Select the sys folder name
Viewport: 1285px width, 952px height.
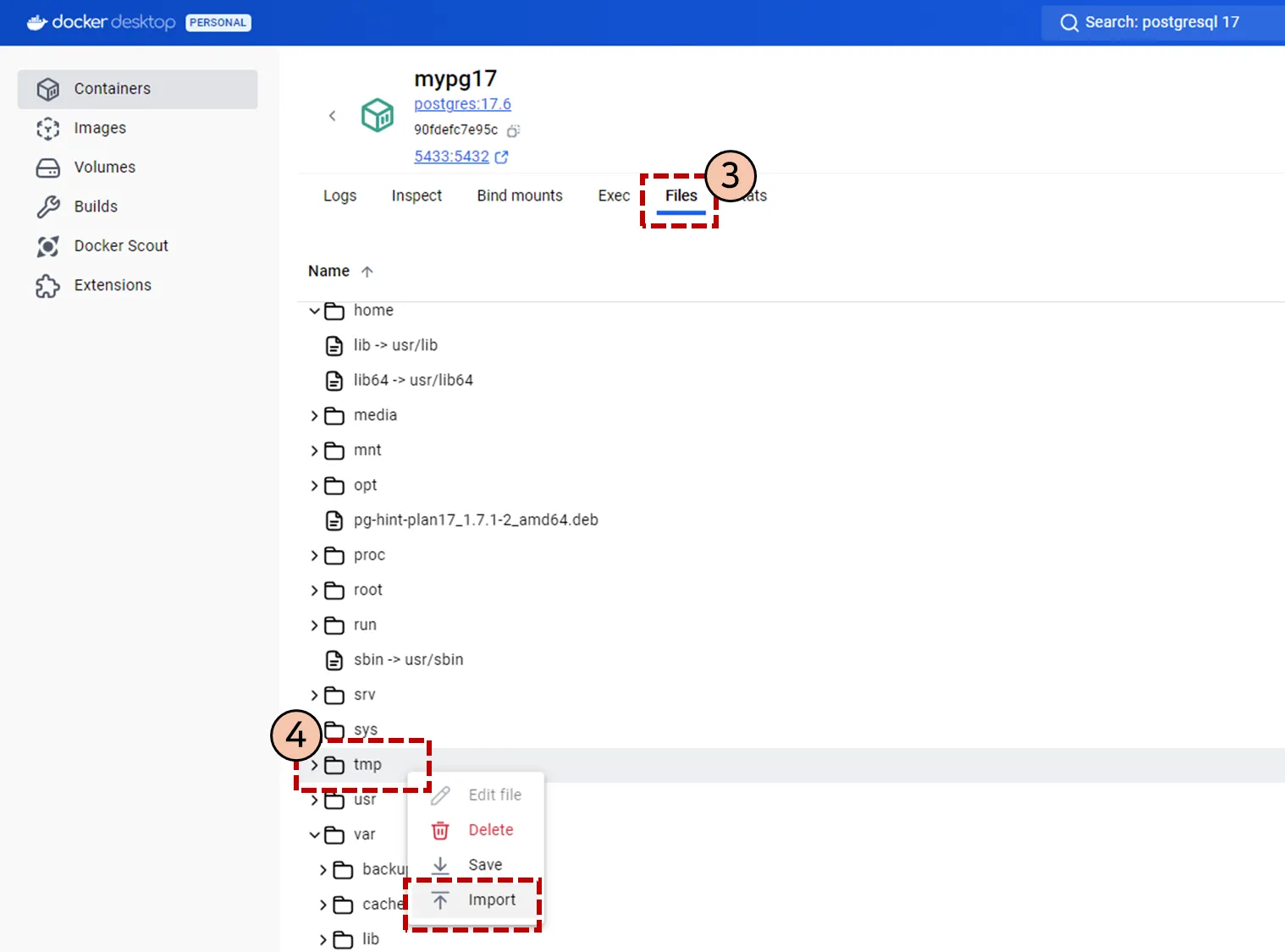[366, 729]
